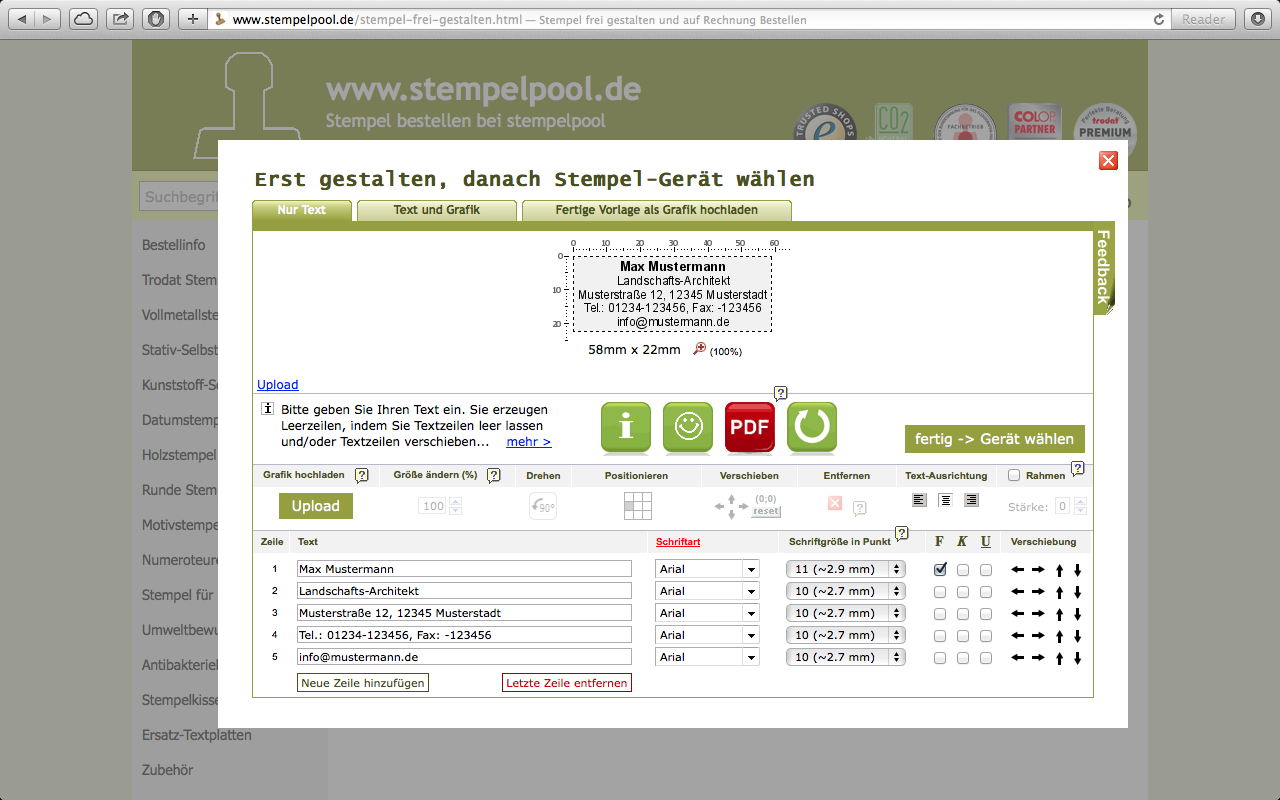Click Letzte Zeile entfernen button
1280x800 pixels.
coord(567,683)
